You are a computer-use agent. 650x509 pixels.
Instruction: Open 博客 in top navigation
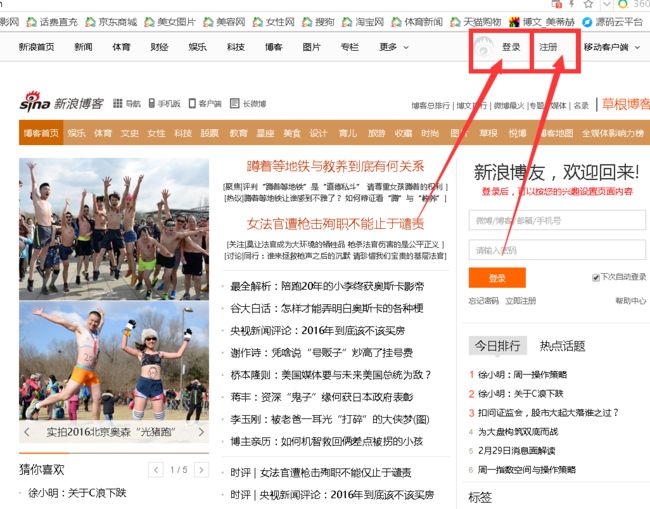(x=274, y=47)
